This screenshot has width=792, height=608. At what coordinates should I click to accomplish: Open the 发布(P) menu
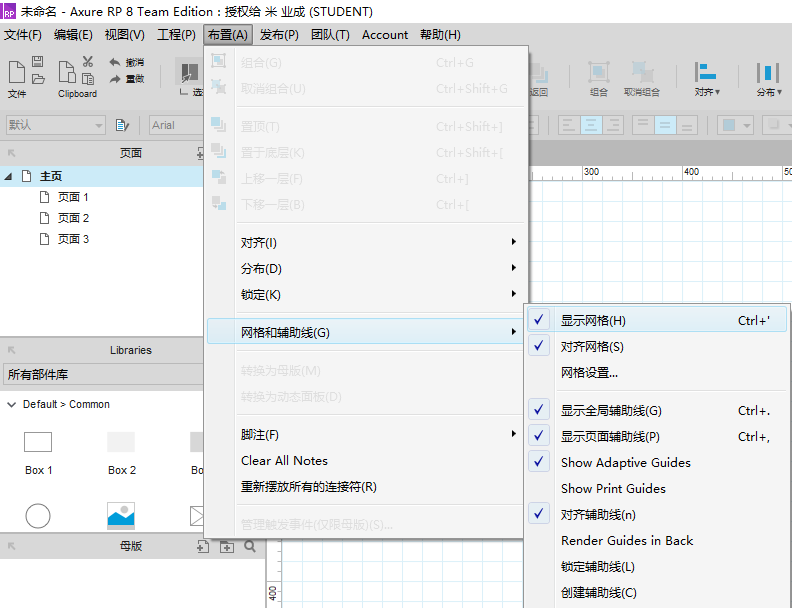(279, 35)
